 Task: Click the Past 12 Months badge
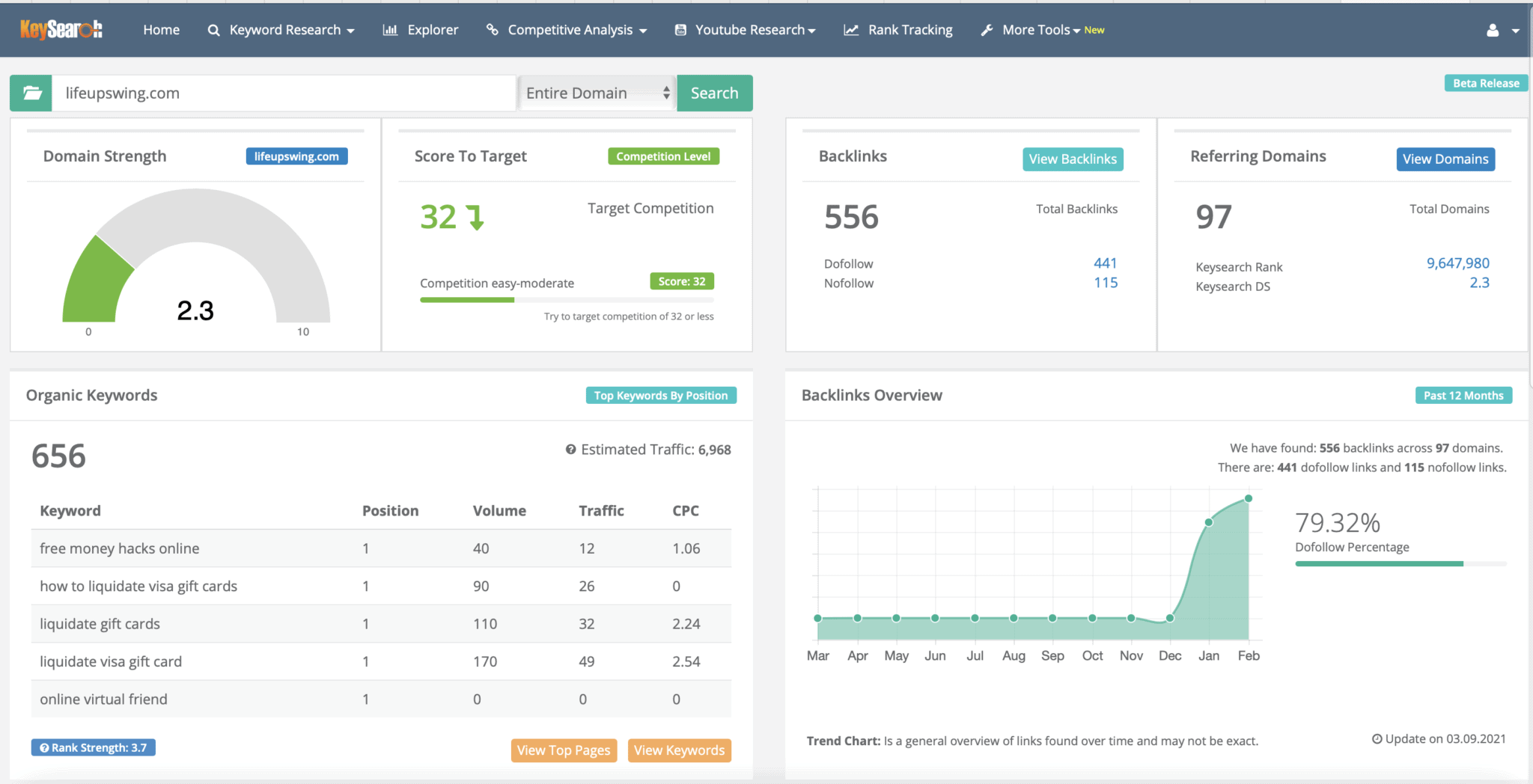tap(1463, 395)
